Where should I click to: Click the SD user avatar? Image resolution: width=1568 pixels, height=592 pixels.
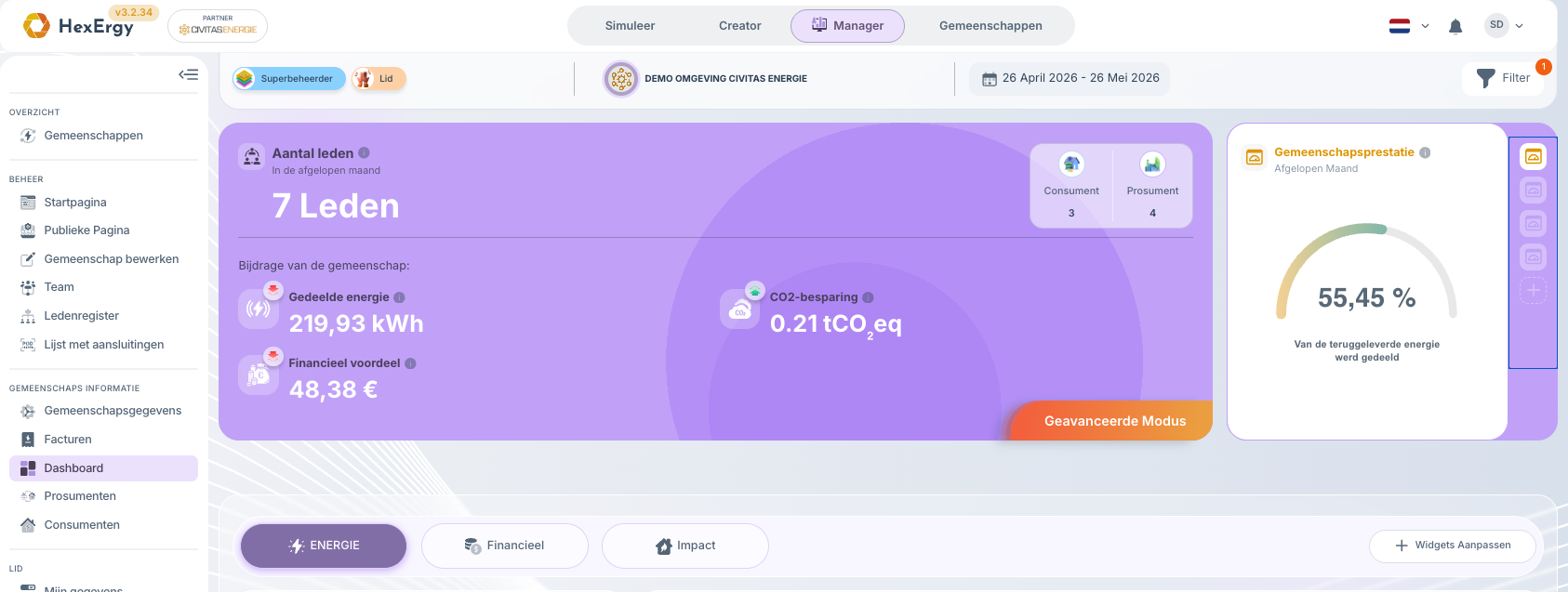(x=1496, y=25)
